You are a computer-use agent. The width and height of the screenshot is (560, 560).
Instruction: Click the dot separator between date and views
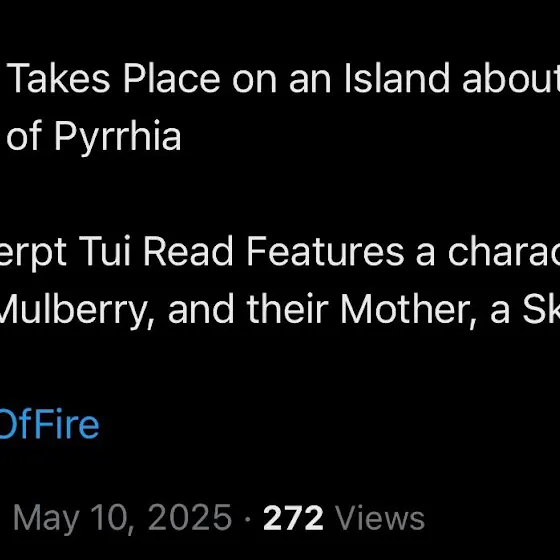click(248, 519)
